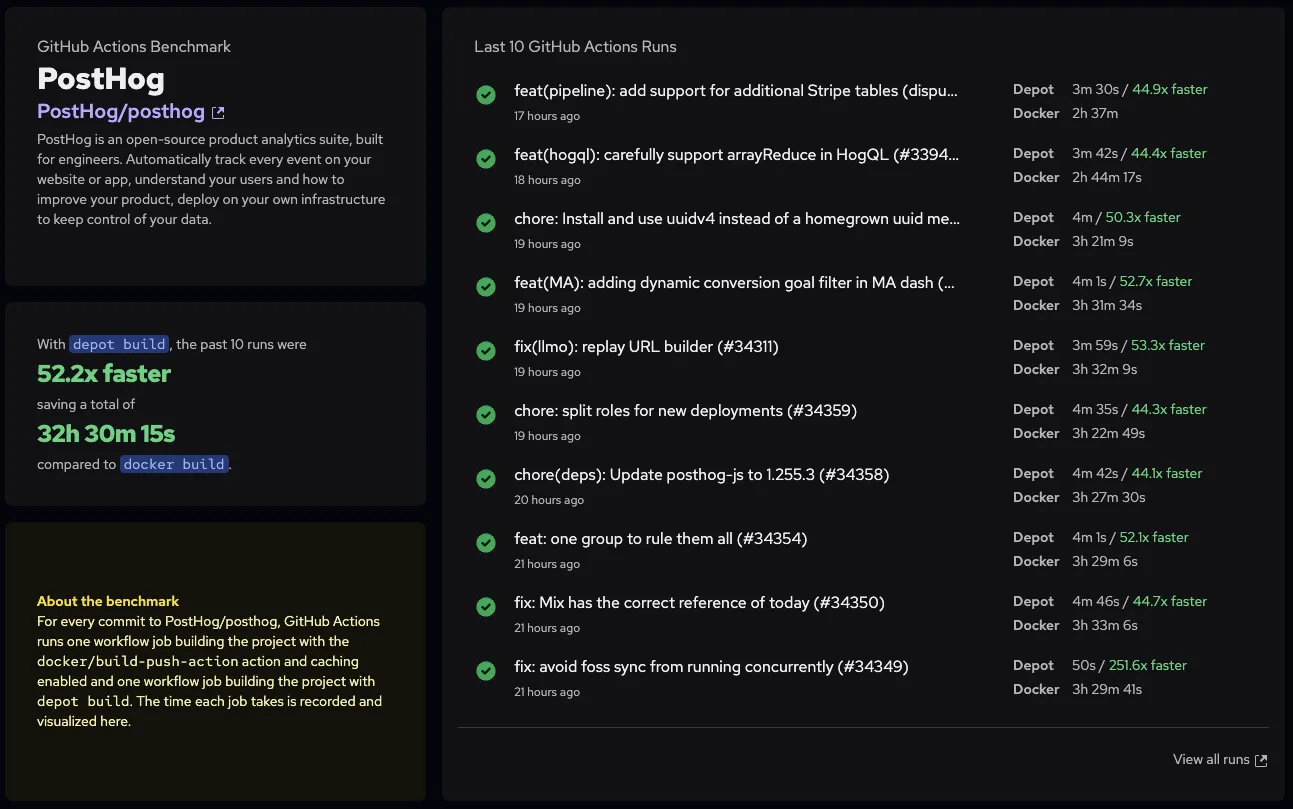The image size is (1293, 809).
Task: Select the green status icon for the foss sync fix
Action: [x=486, y=671]
